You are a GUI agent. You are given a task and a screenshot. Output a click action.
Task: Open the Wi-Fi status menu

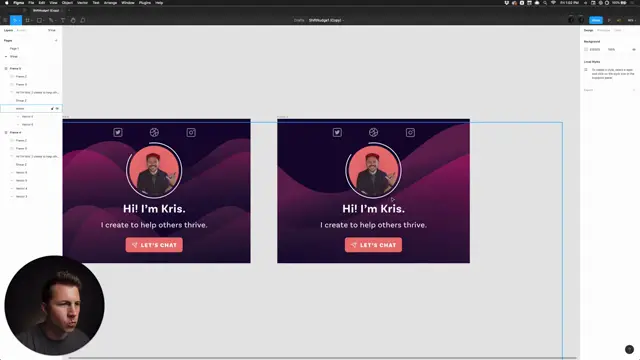pos(553,3)
